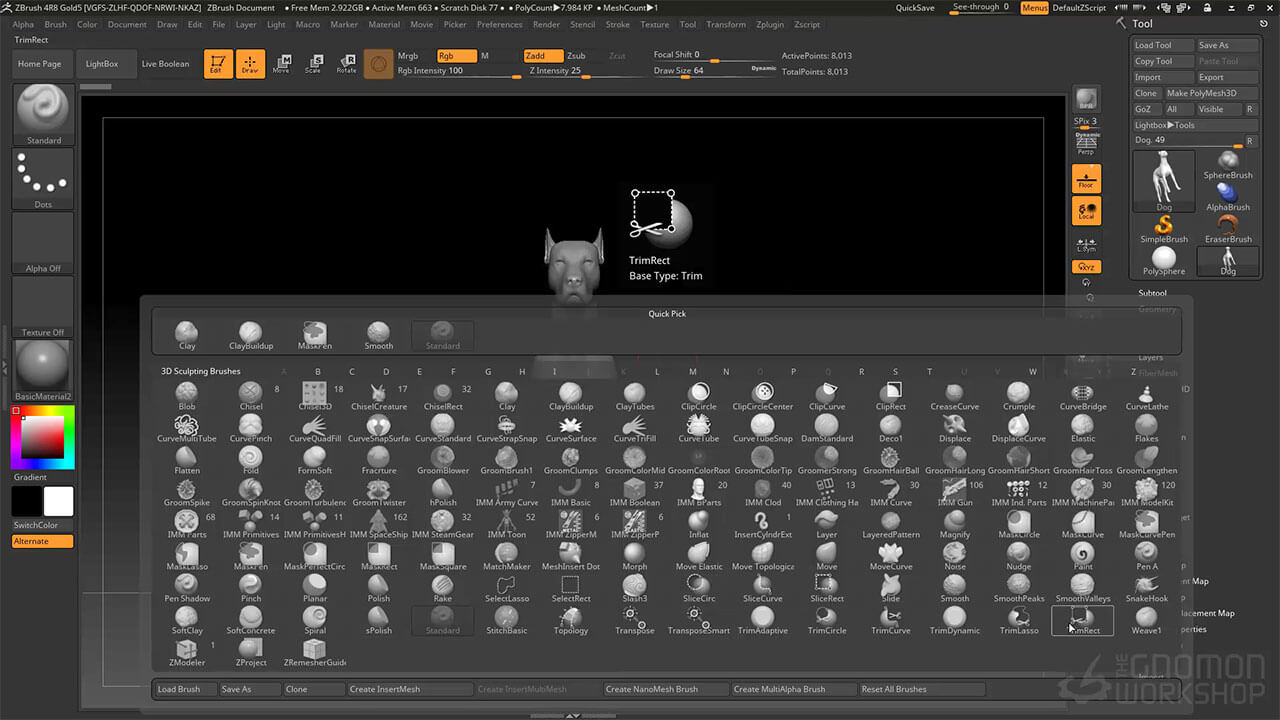Activate the Draw mode button

[249, 65]
